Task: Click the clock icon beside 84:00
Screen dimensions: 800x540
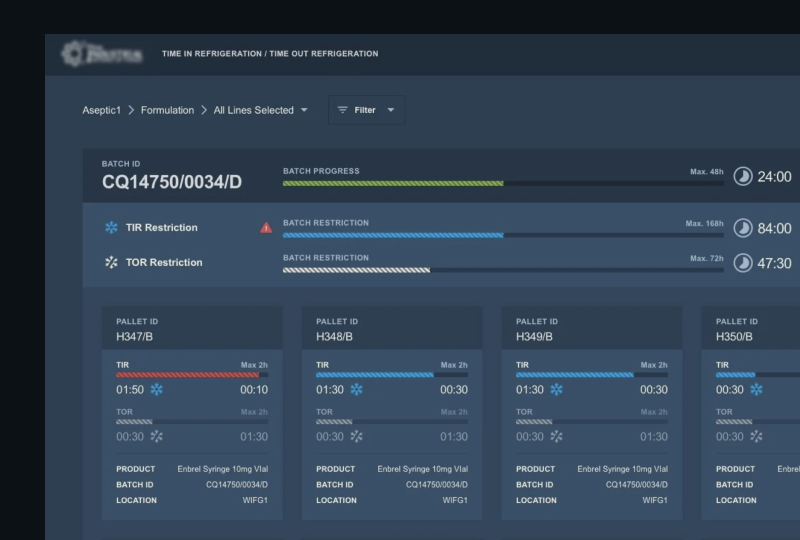Action: (743, 228)
